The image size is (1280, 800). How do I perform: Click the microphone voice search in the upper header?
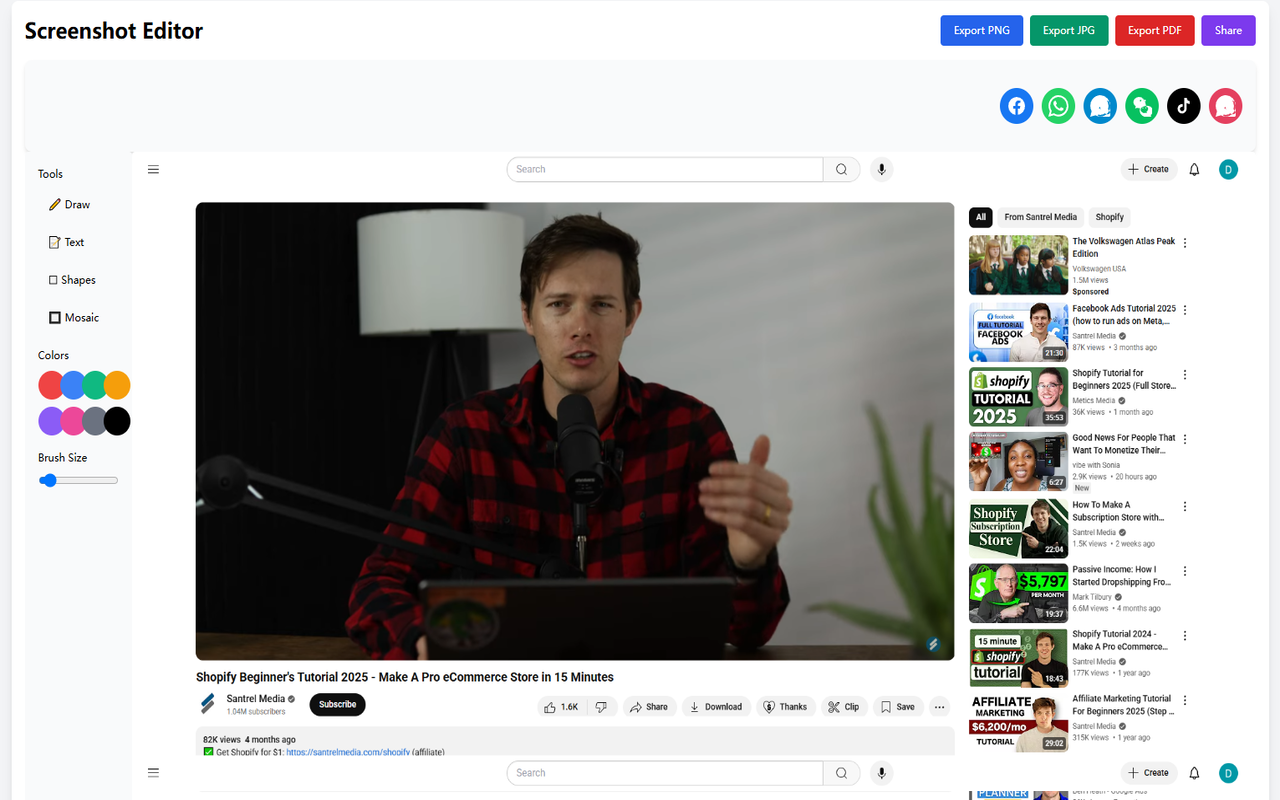tap(881, 169)
